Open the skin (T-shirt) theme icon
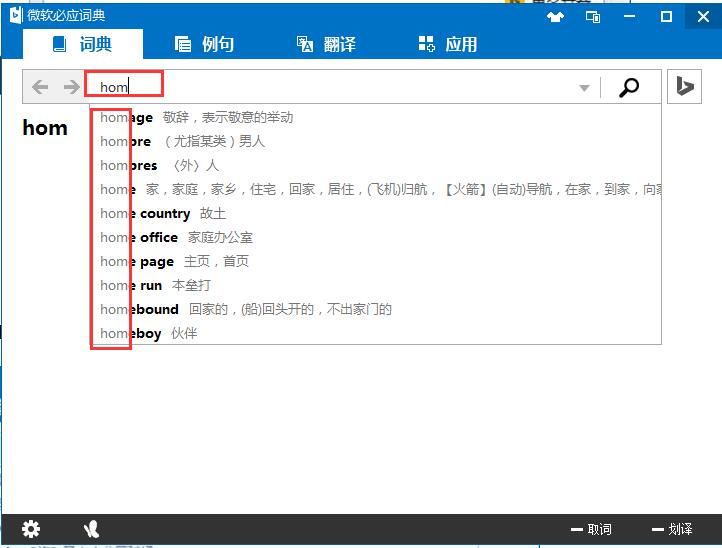722x548 pixels. [555, 16]
